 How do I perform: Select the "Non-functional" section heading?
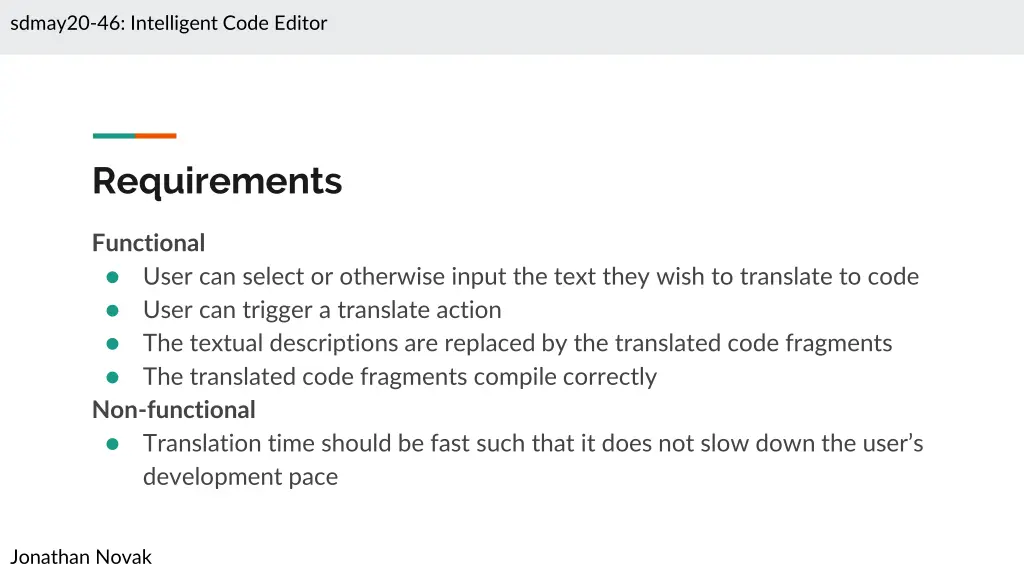pyautogui.click(x=174, y=410)
